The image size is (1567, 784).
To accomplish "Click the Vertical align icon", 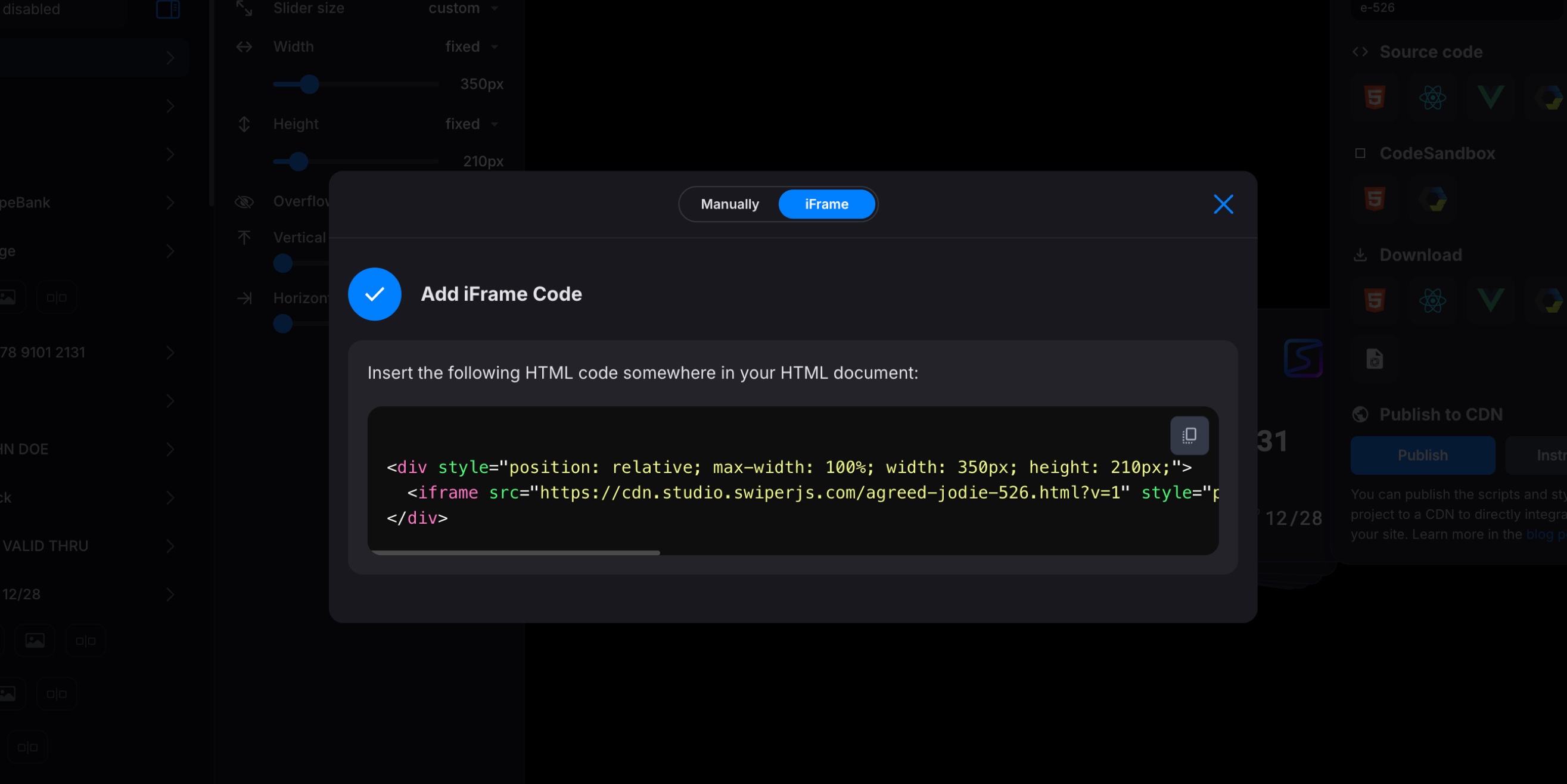I will pyautogui.click(x=244, y=238).
